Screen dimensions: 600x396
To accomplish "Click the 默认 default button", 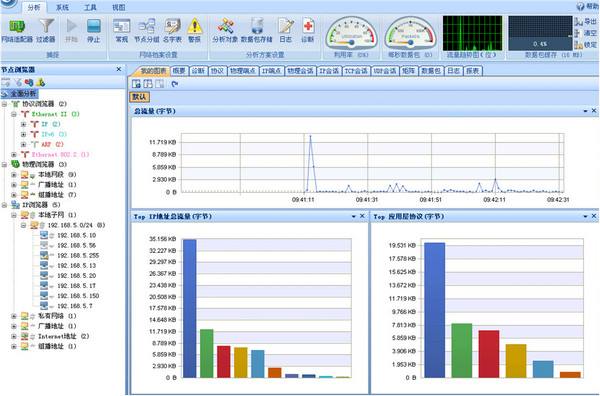I will tap(139, 97).
